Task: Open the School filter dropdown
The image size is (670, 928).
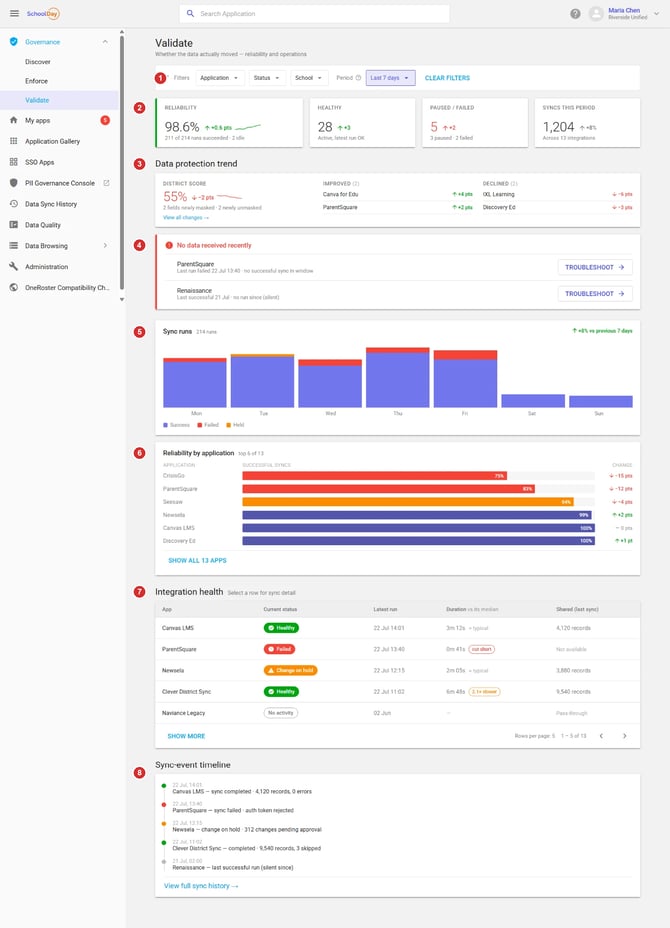Action: coord(308,78)
